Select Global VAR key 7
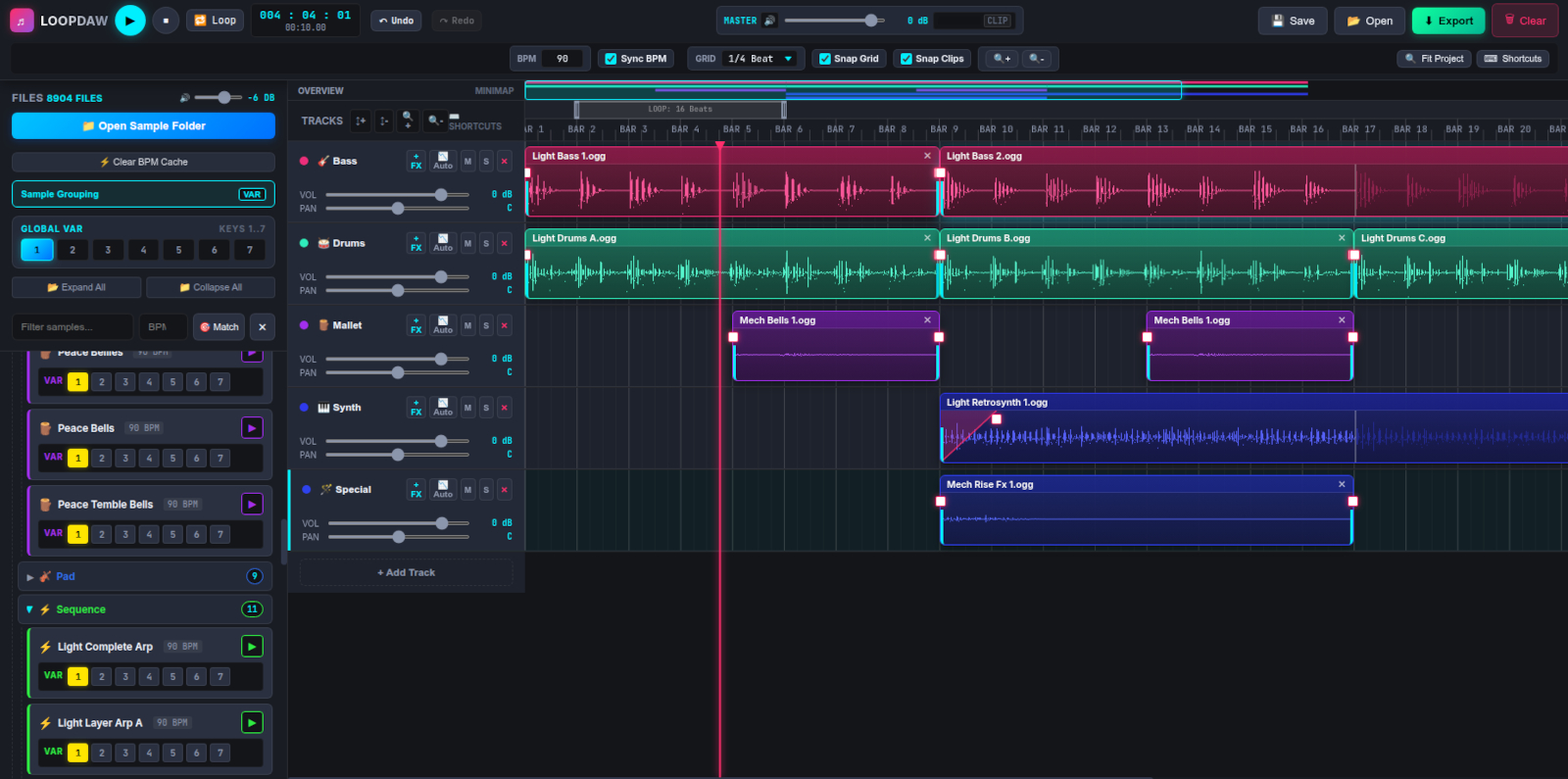The image size is (1568, 779). tap(250, 250)
